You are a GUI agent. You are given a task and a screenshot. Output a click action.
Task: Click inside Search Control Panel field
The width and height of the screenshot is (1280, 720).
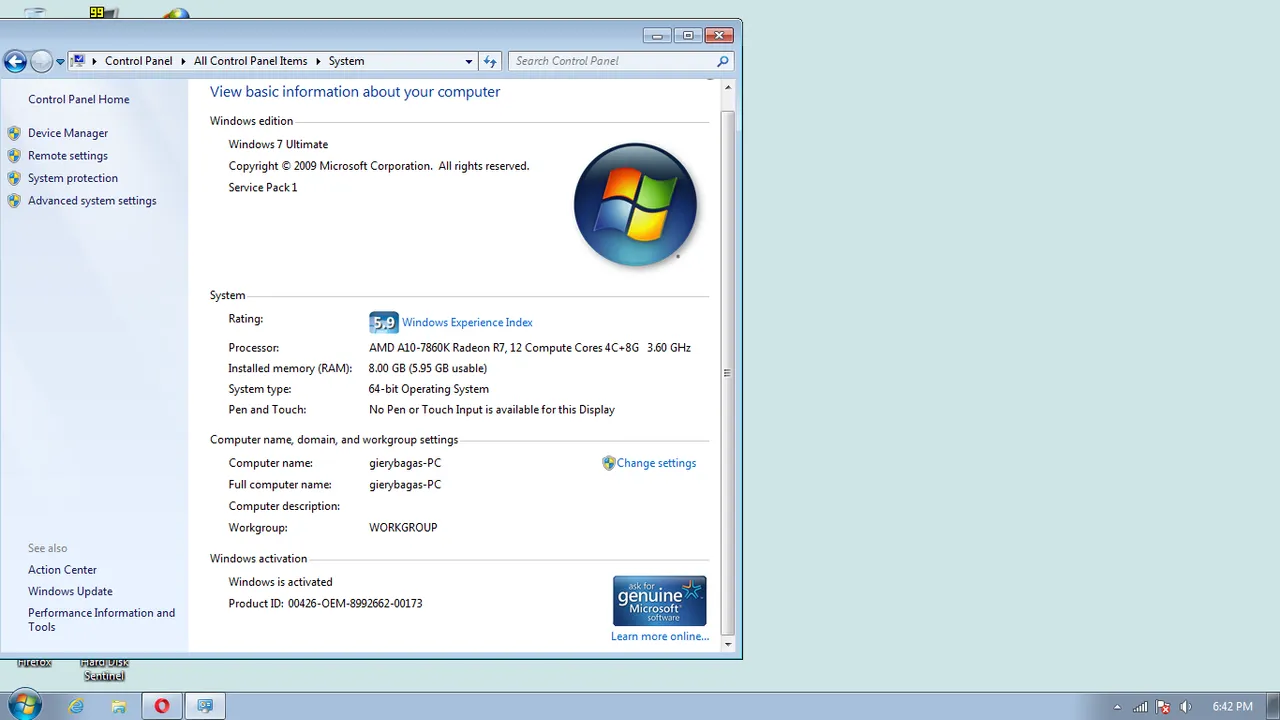[x=610, y=61]
